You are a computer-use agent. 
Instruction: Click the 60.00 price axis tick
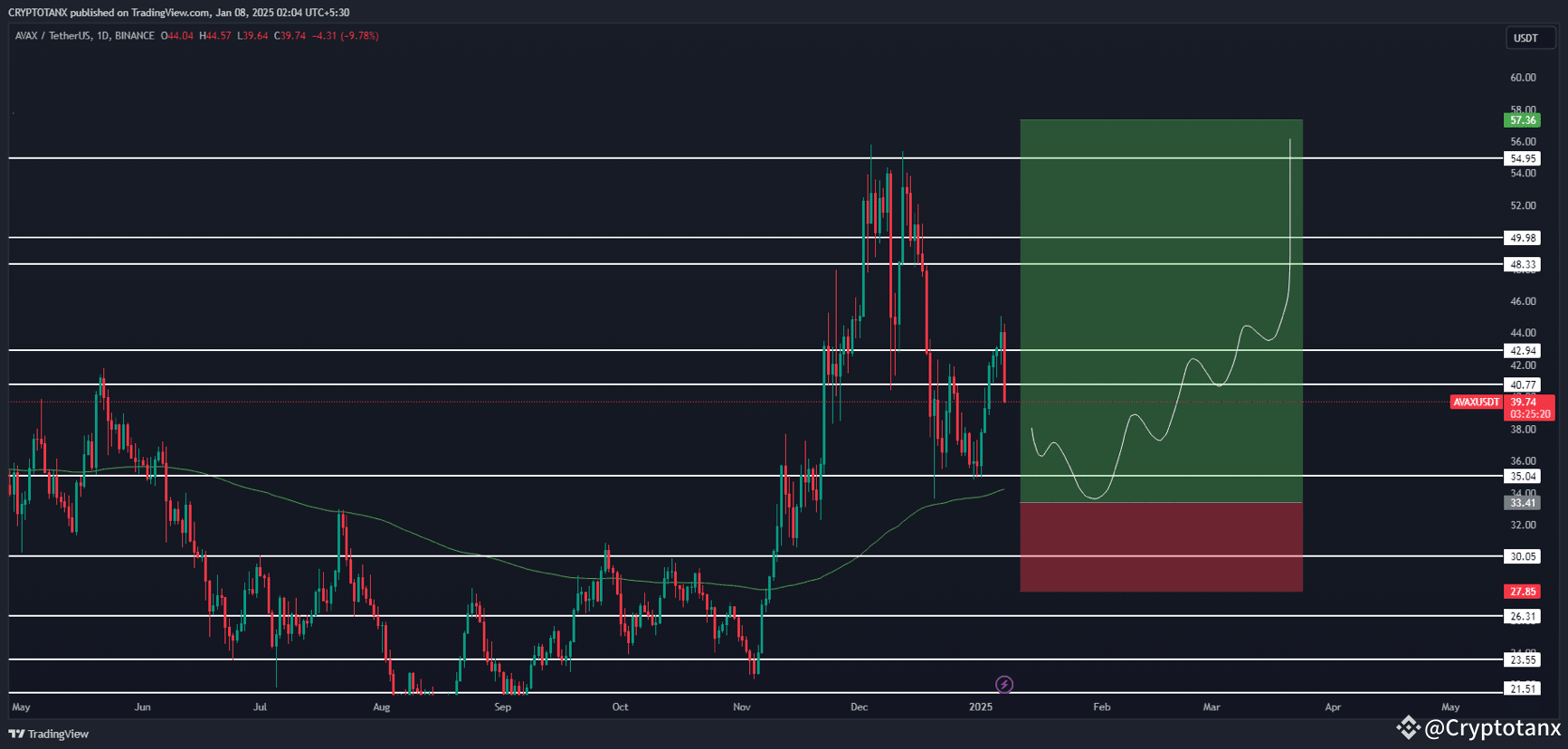1523,78
